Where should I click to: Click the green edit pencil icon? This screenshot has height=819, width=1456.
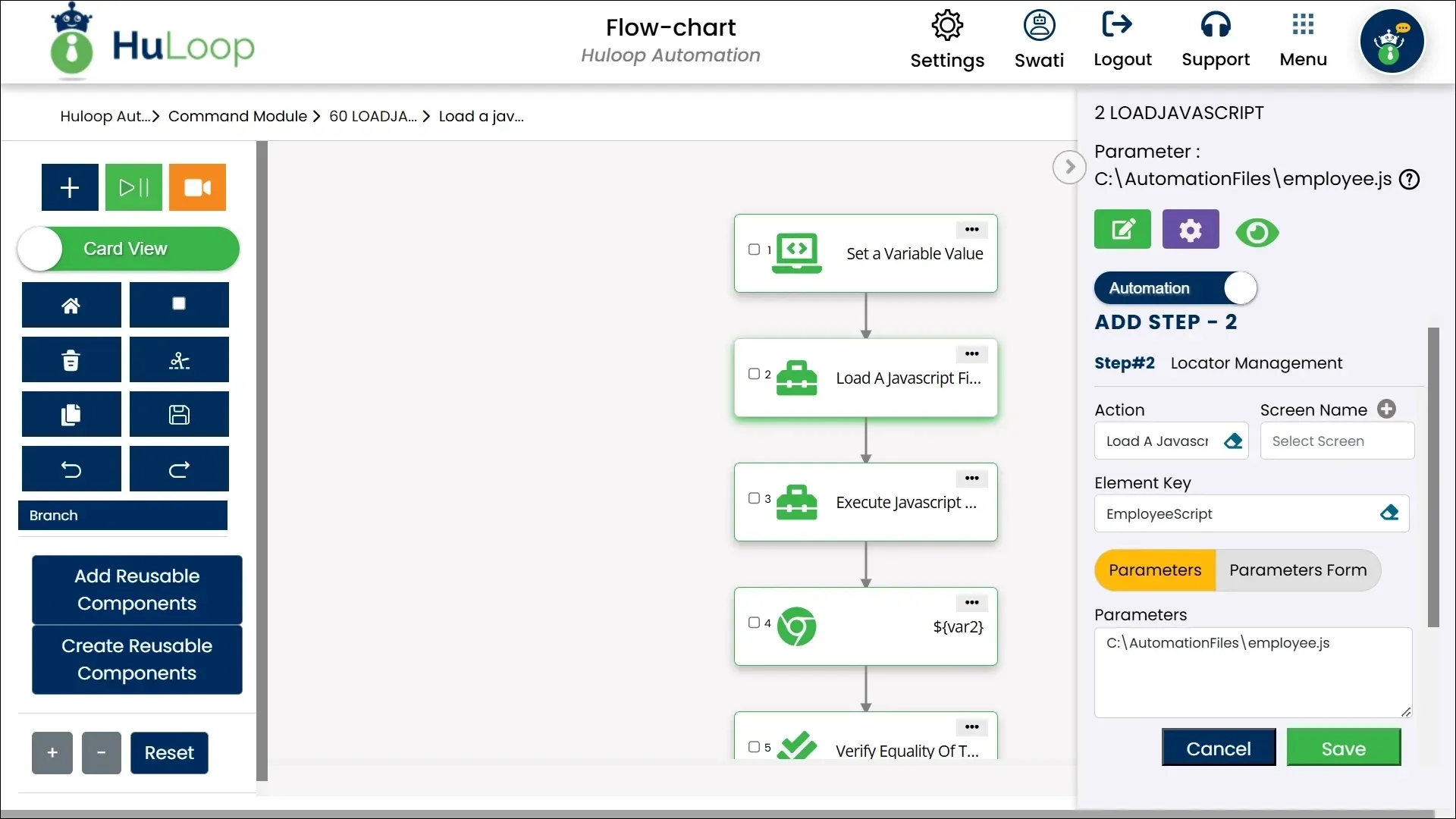(1122, 230)
